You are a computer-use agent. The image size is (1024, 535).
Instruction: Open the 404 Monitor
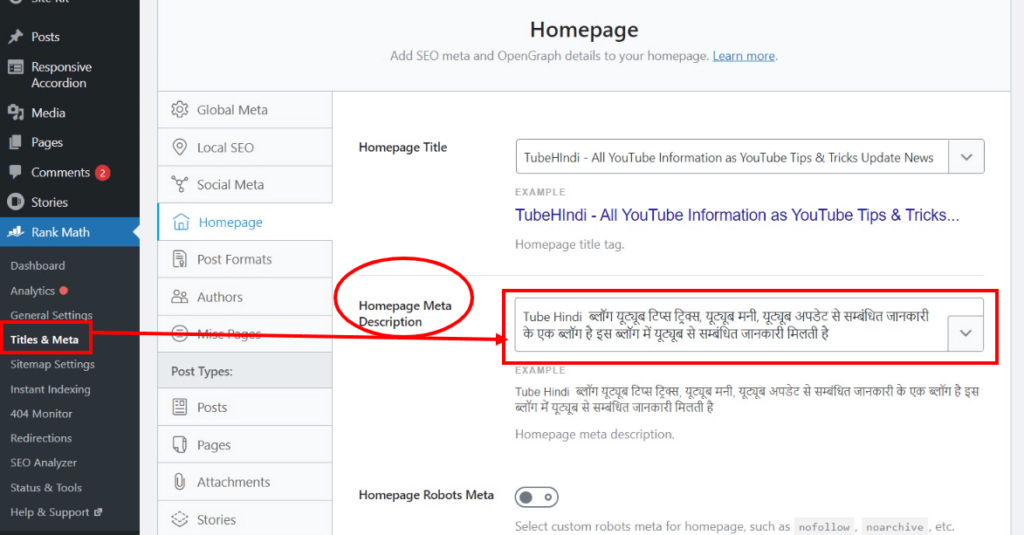pos(41,413)
